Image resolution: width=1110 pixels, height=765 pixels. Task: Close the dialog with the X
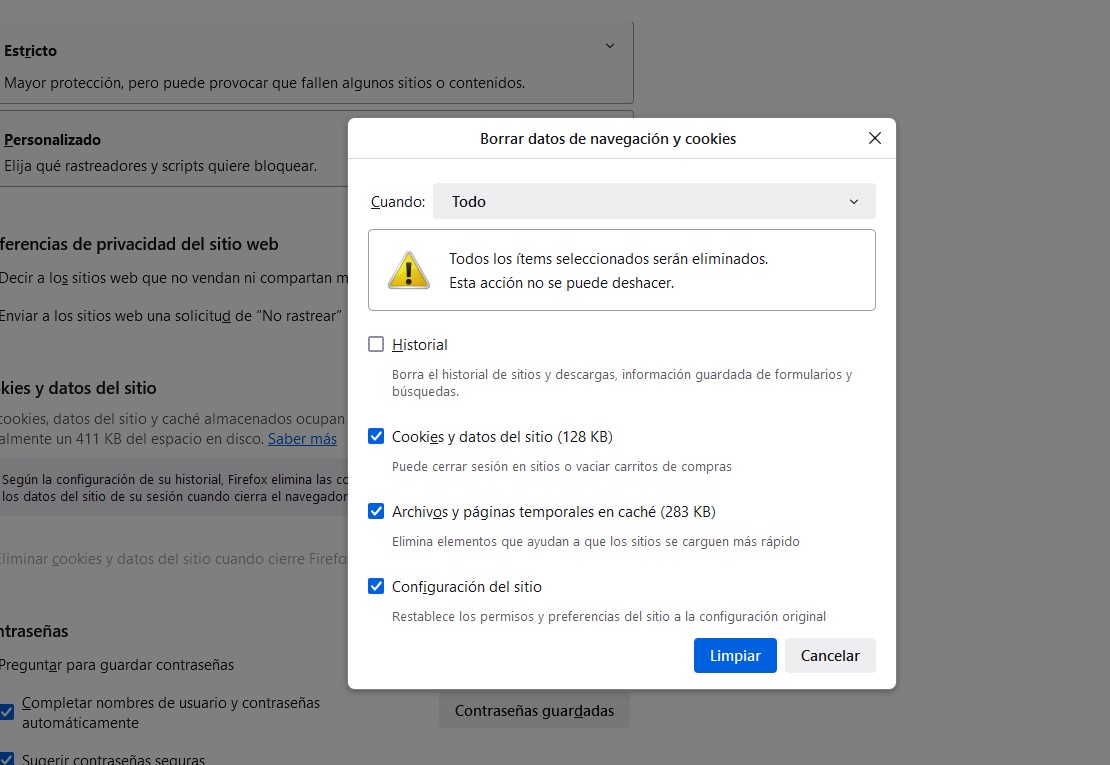point(875,138)
